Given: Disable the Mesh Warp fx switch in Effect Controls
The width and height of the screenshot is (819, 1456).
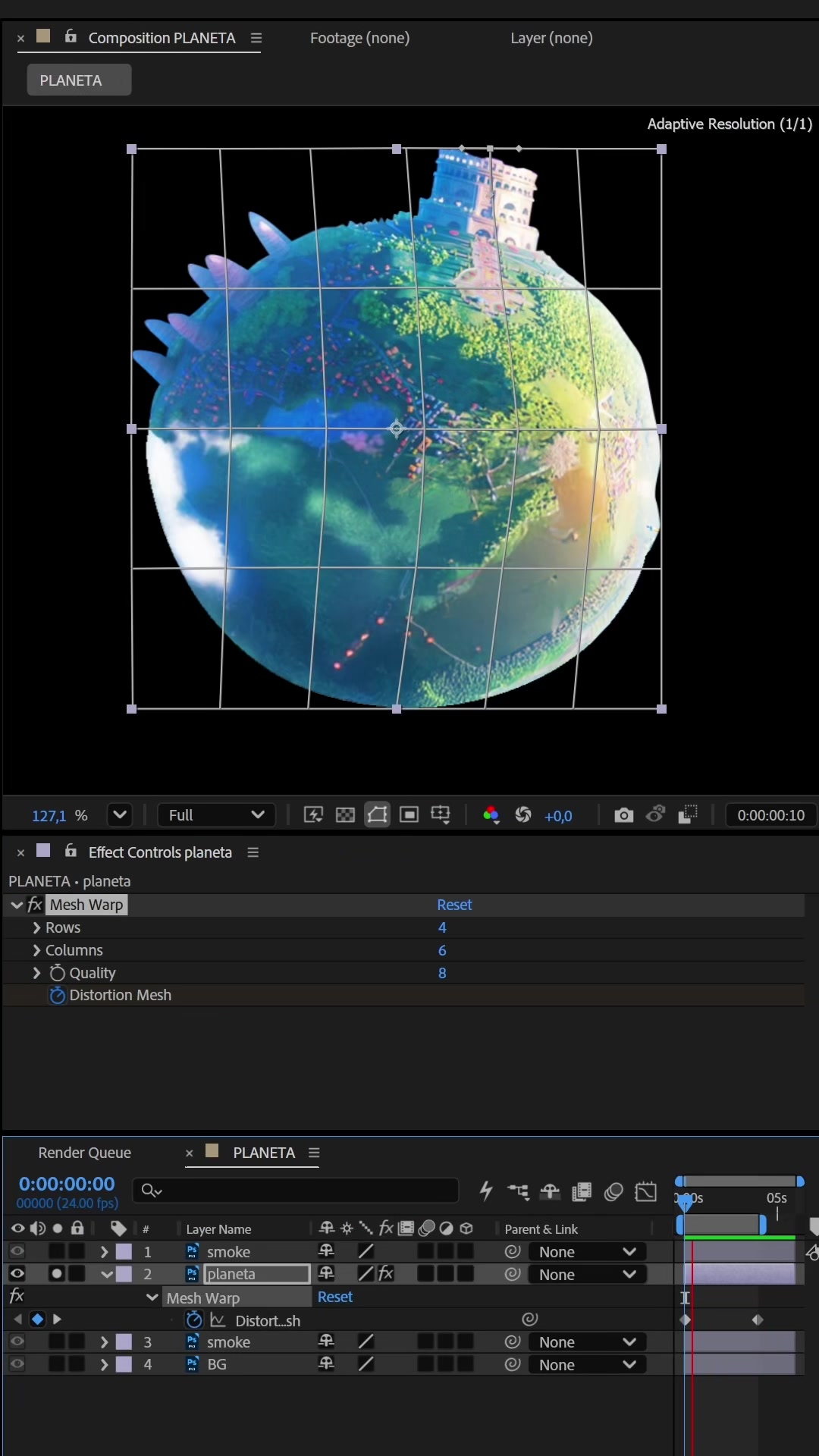Looking at the screenshot, I should coord(35,905).
